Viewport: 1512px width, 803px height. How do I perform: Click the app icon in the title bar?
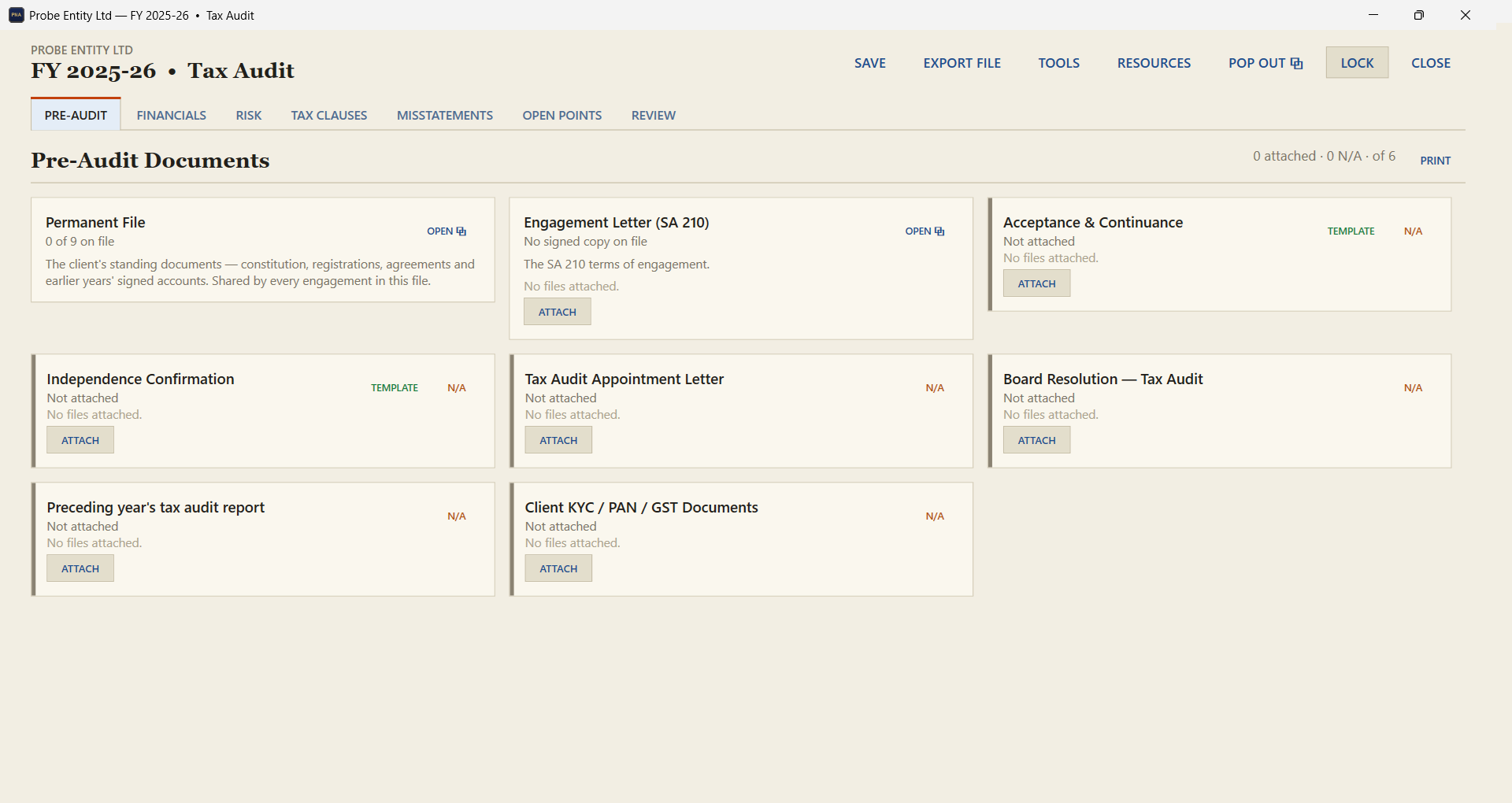[16, 15]
